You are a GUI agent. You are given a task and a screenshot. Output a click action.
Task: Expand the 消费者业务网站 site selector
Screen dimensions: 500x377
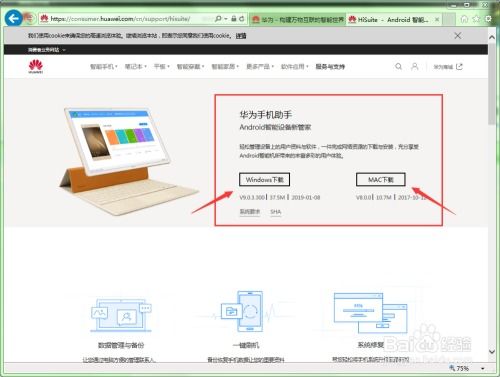(47, 50)
